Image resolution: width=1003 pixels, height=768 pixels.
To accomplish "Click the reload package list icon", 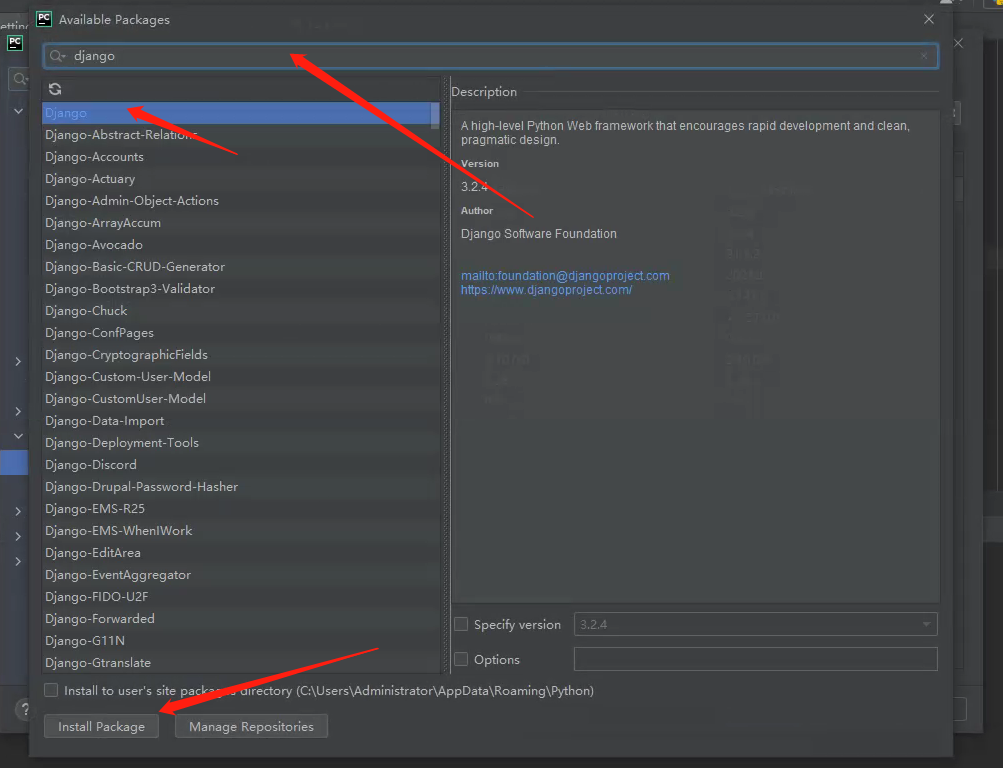I will 55,89.
